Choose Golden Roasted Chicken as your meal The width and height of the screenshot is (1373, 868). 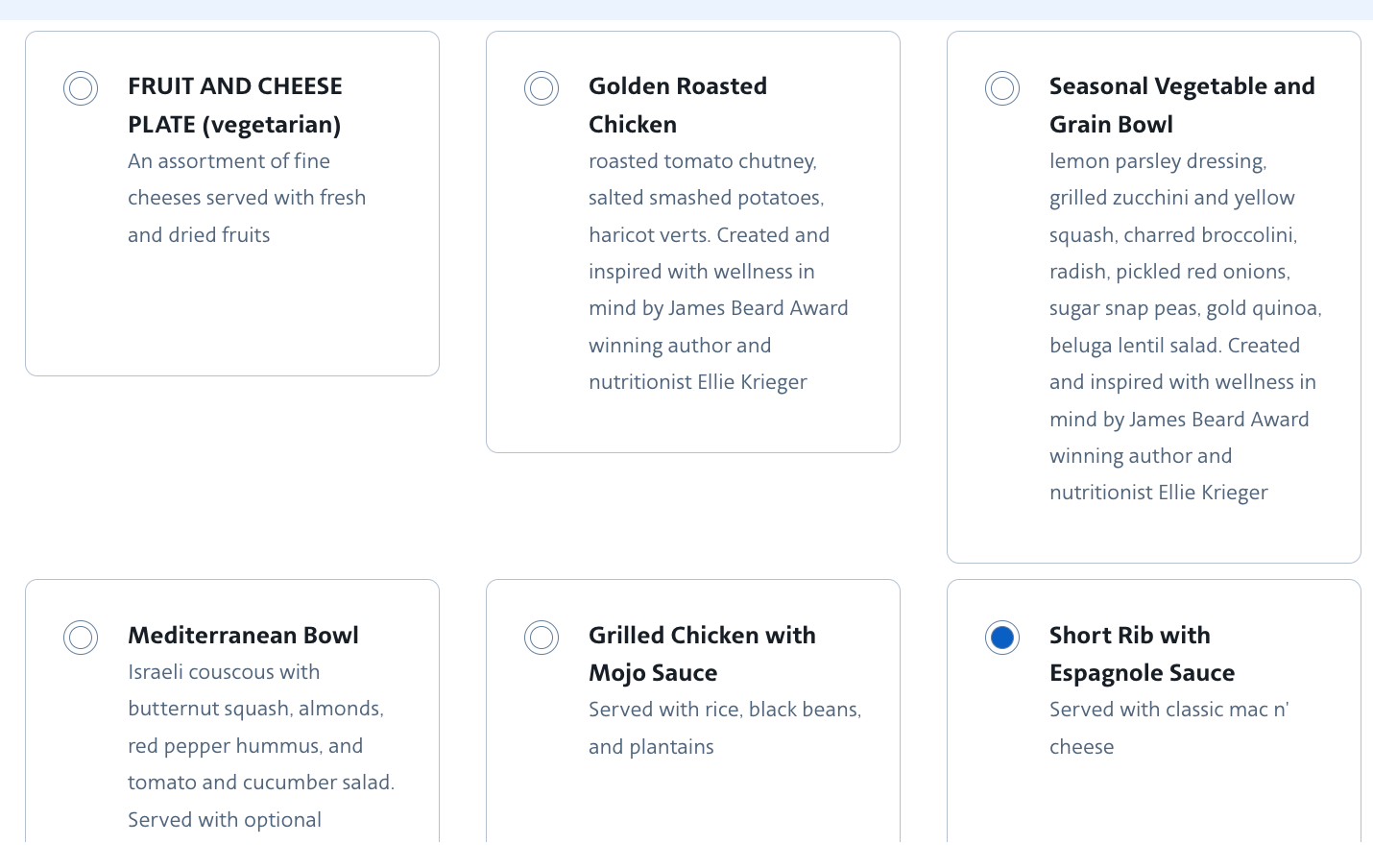[542, 88]
